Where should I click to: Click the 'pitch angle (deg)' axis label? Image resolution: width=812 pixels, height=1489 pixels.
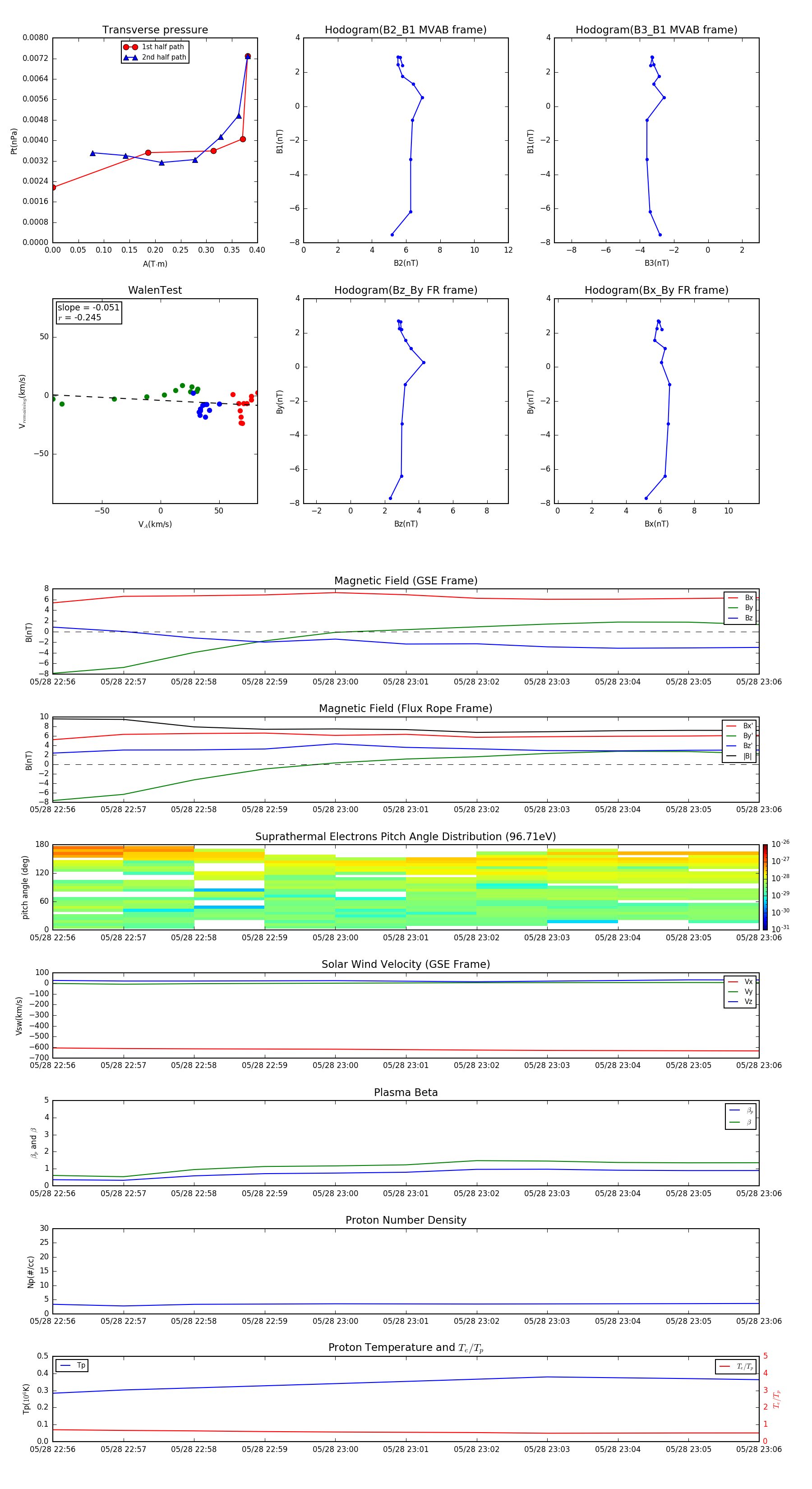pyautogui.click(x=25, y=887)
